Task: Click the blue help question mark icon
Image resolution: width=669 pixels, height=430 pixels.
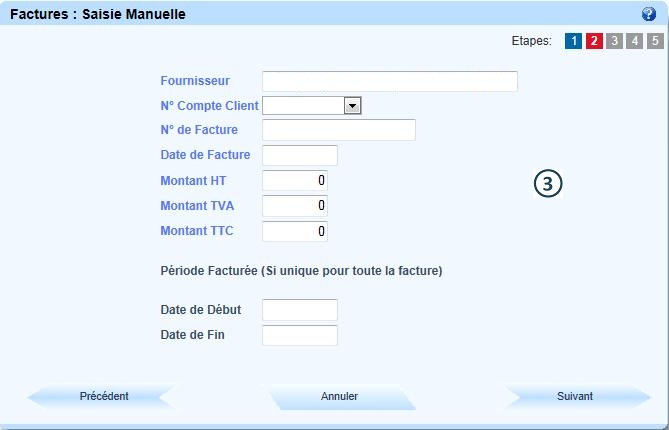Action: 648,15
